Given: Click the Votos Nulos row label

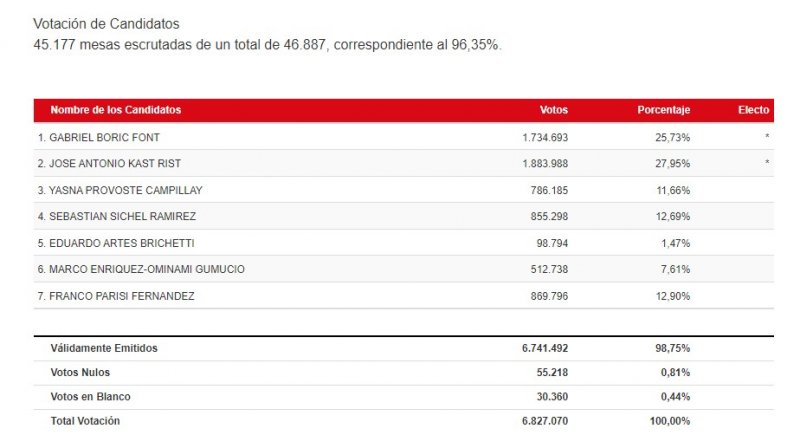Looking at the screenshot, I should pyautogui.click(x=83, y=372).
